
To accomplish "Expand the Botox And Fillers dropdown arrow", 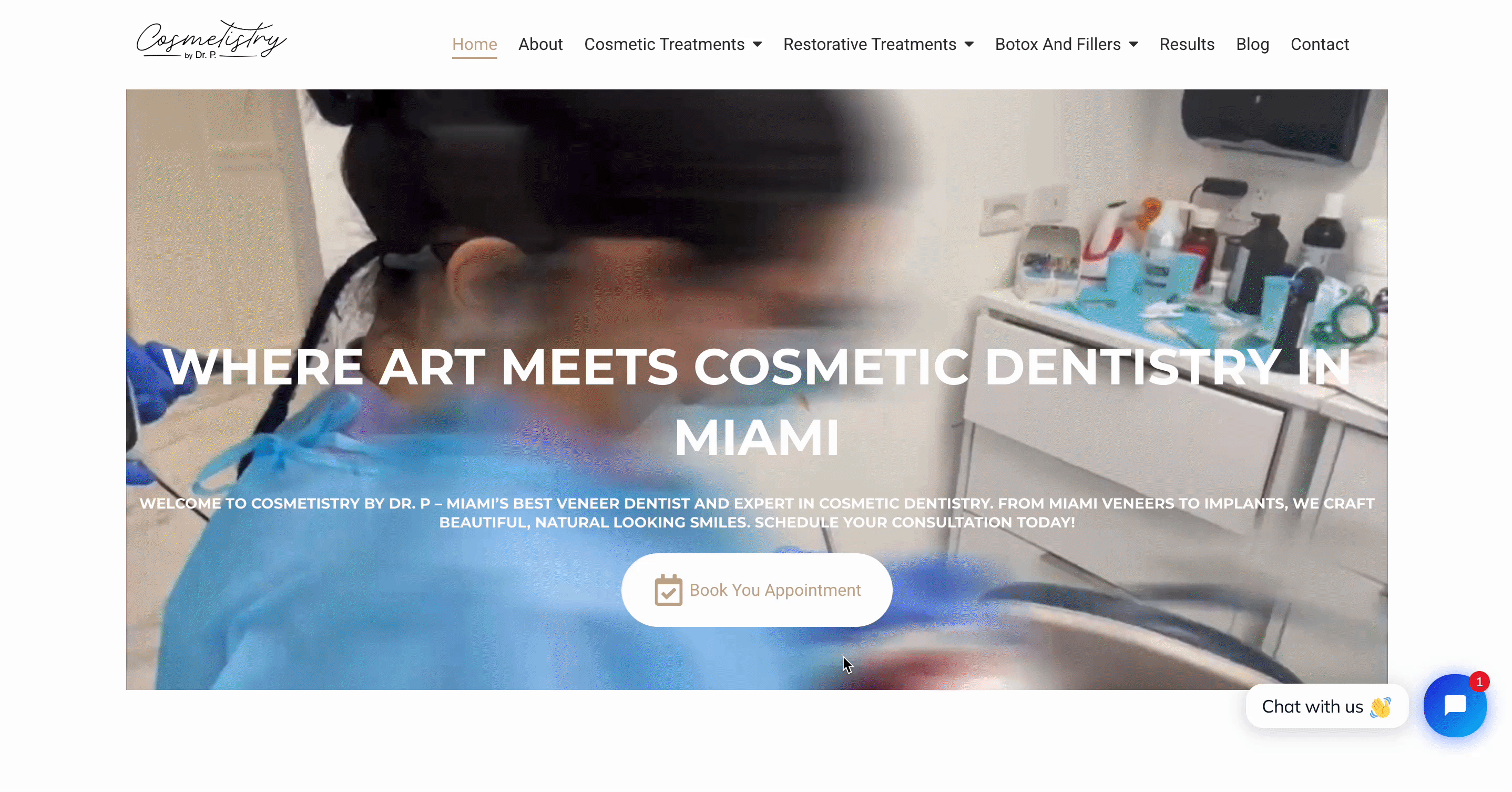I will pyautogui.click(x=1133, y=44).
